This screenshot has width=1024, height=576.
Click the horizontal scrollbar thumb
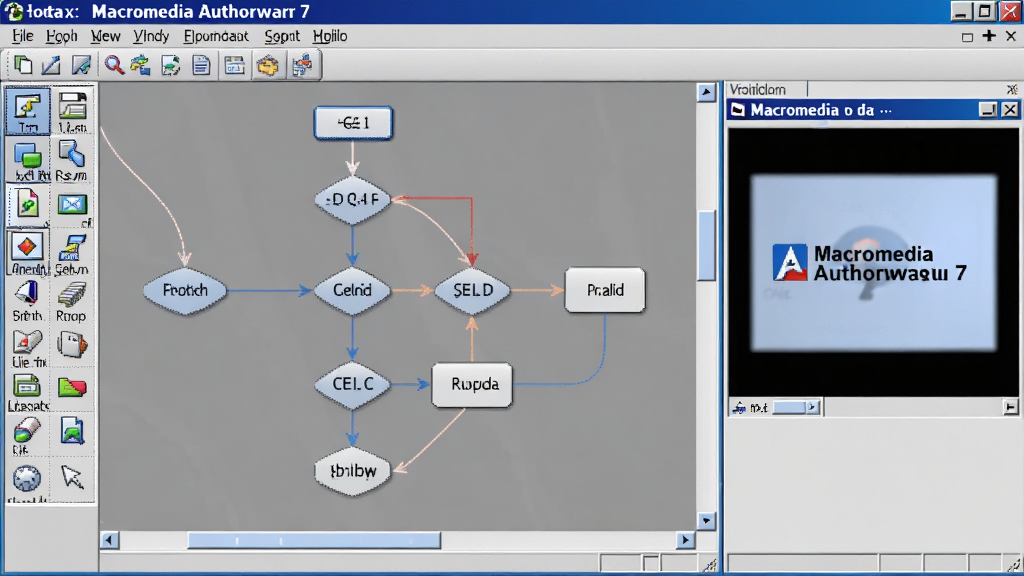[314, 540]
